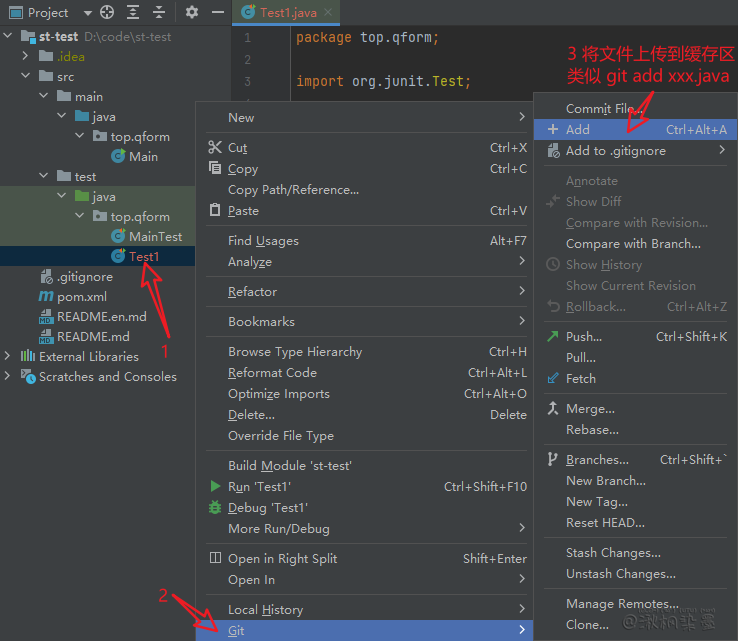Switch to the Test1.java tab

point(286,13)
